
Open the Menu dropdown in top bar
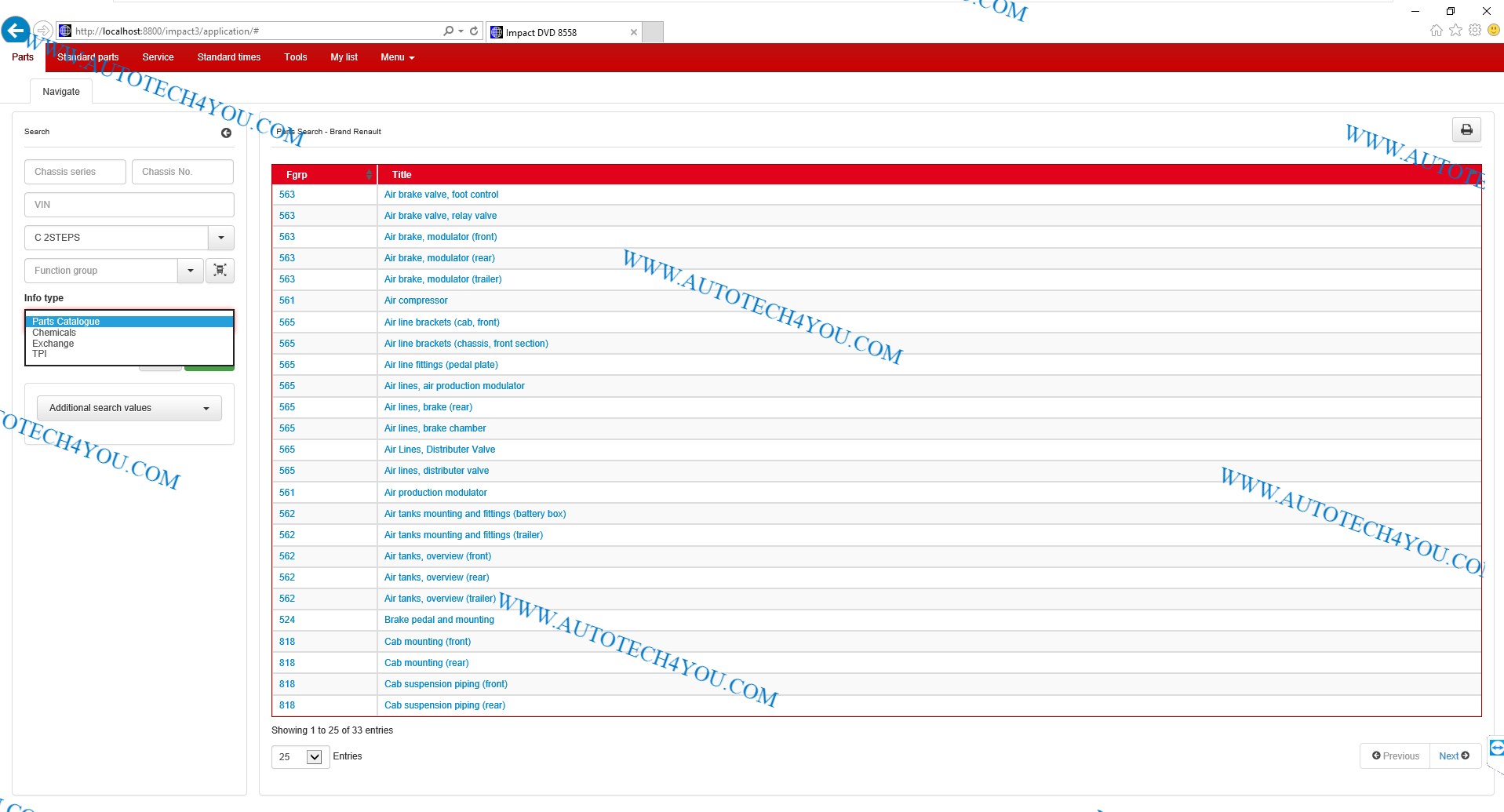click(x=397, y=57)
